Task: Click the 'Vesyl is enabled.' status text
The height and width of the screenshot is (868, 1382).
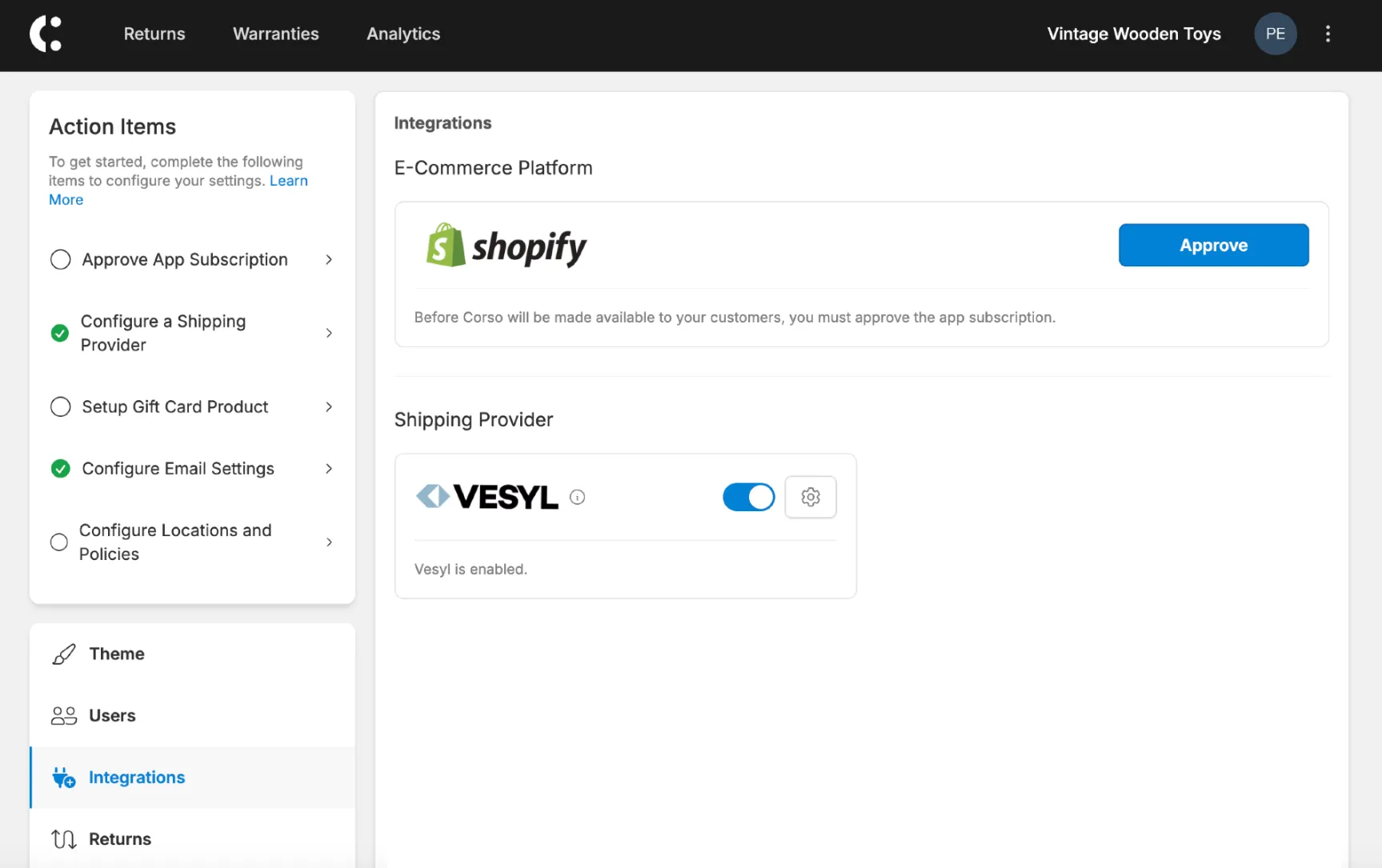Action: click(471, 570)
